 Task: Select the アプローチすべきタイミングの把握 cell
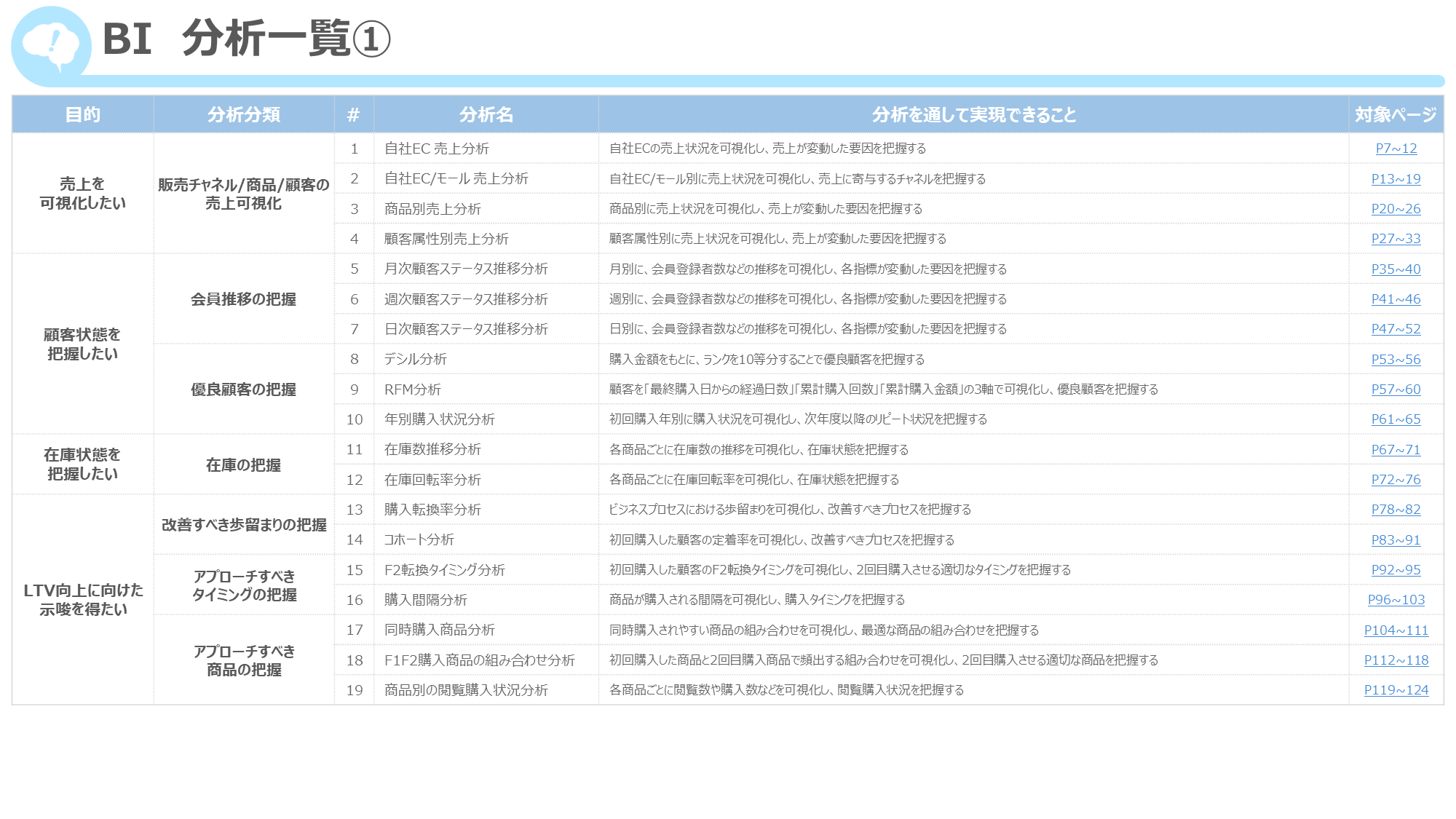[x=244, y=585]
